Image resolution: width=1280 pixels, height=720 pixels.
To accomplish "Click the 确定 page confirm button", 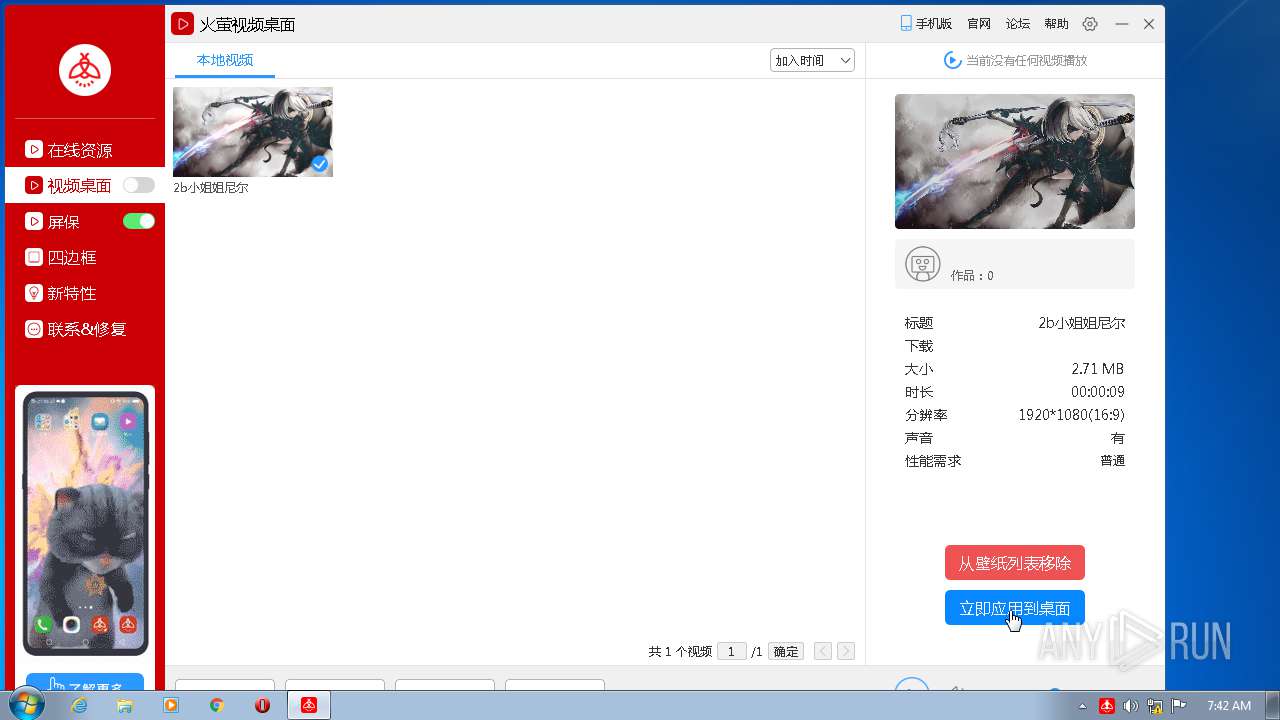I will 786,651.
